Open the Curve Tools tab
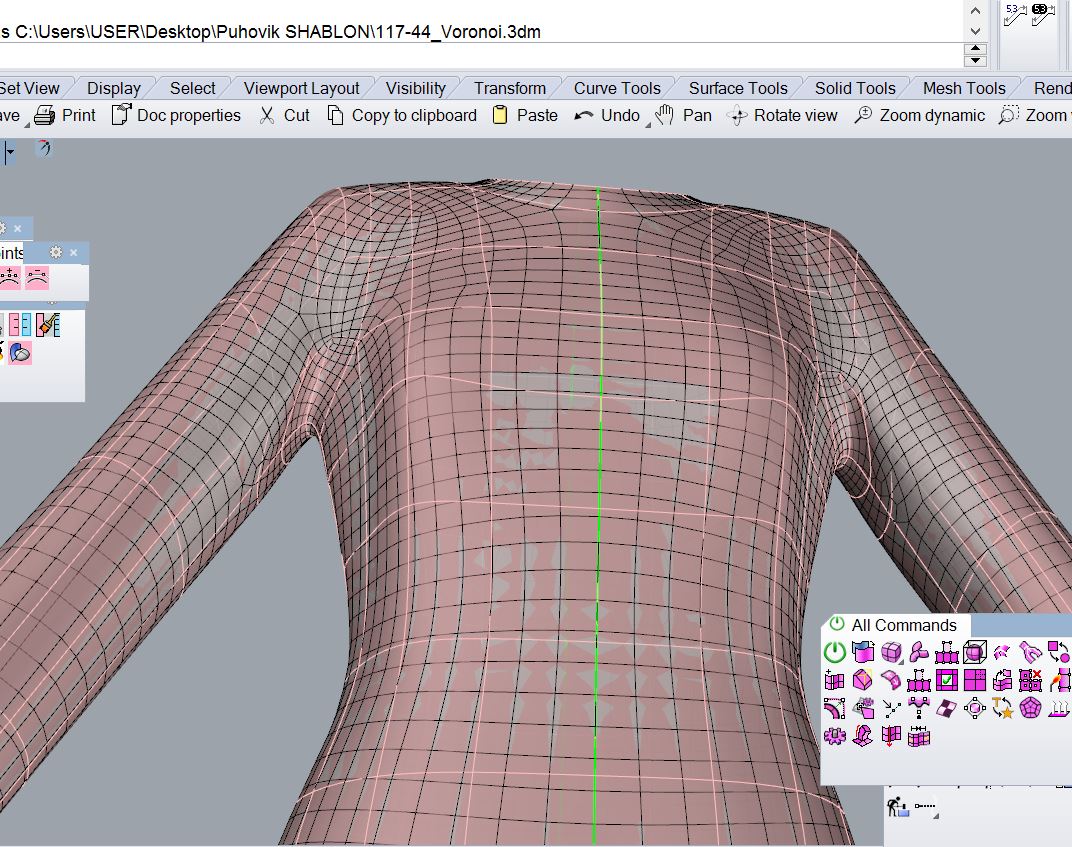This screenshot has width=1072, height=847. pos(616,88)
